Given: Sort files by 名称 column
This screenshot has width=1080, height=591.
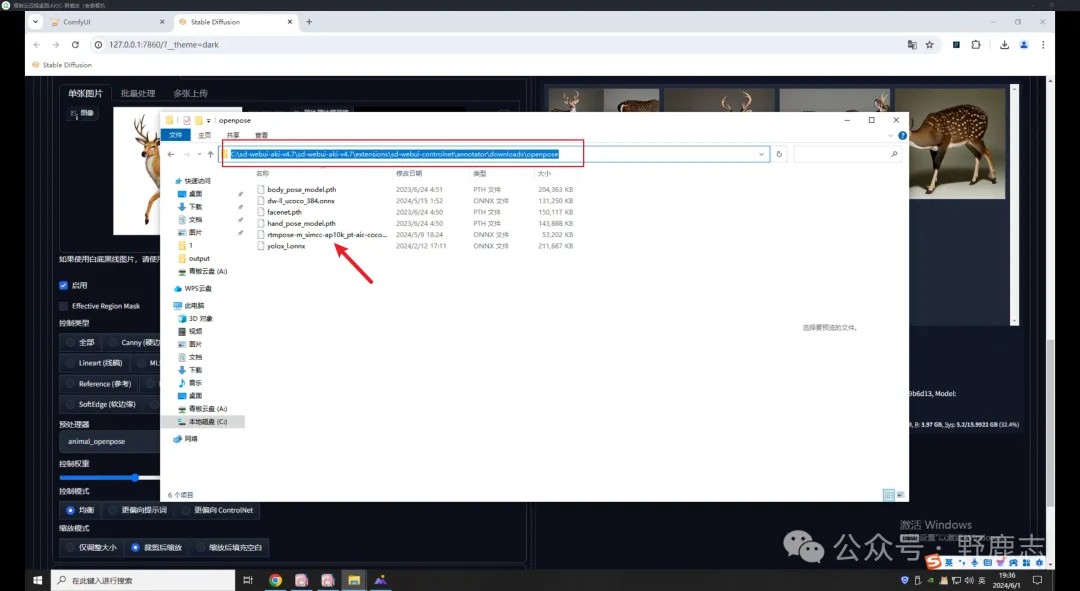Looking at the screenshot, I should 262,174.
